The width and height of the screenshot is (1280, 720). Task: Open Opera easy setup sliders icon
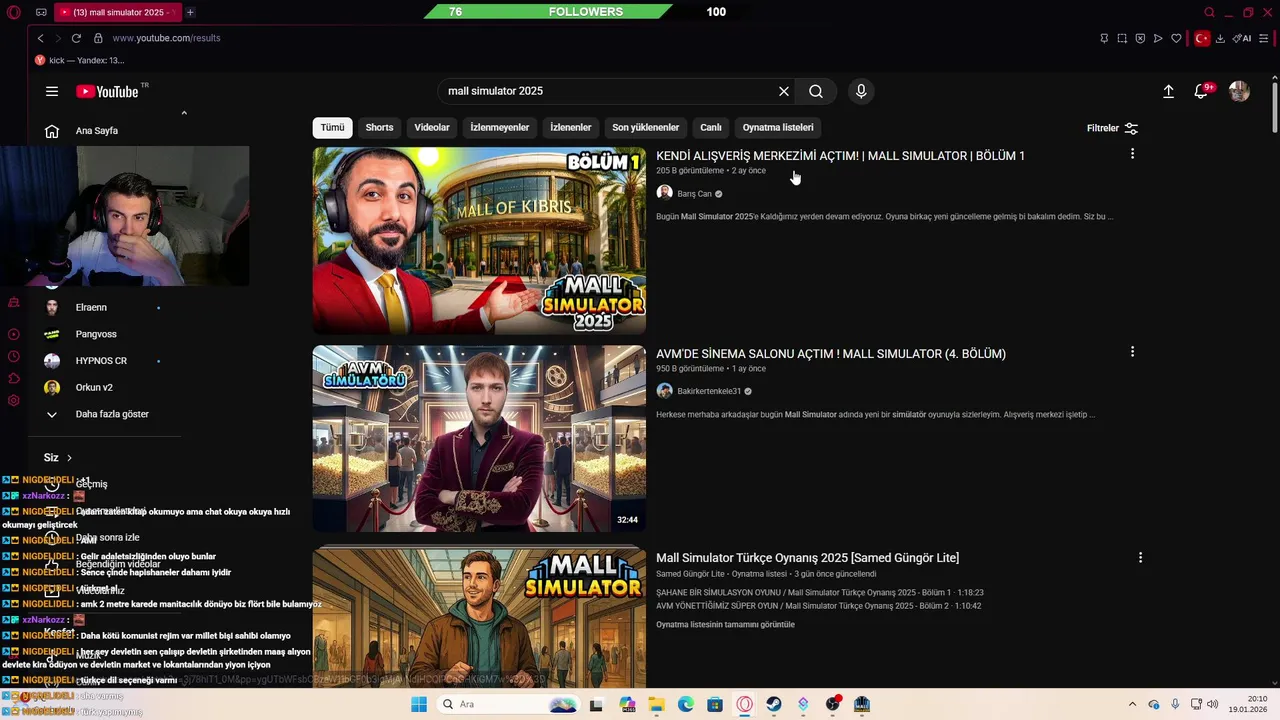coord(1264,38)
